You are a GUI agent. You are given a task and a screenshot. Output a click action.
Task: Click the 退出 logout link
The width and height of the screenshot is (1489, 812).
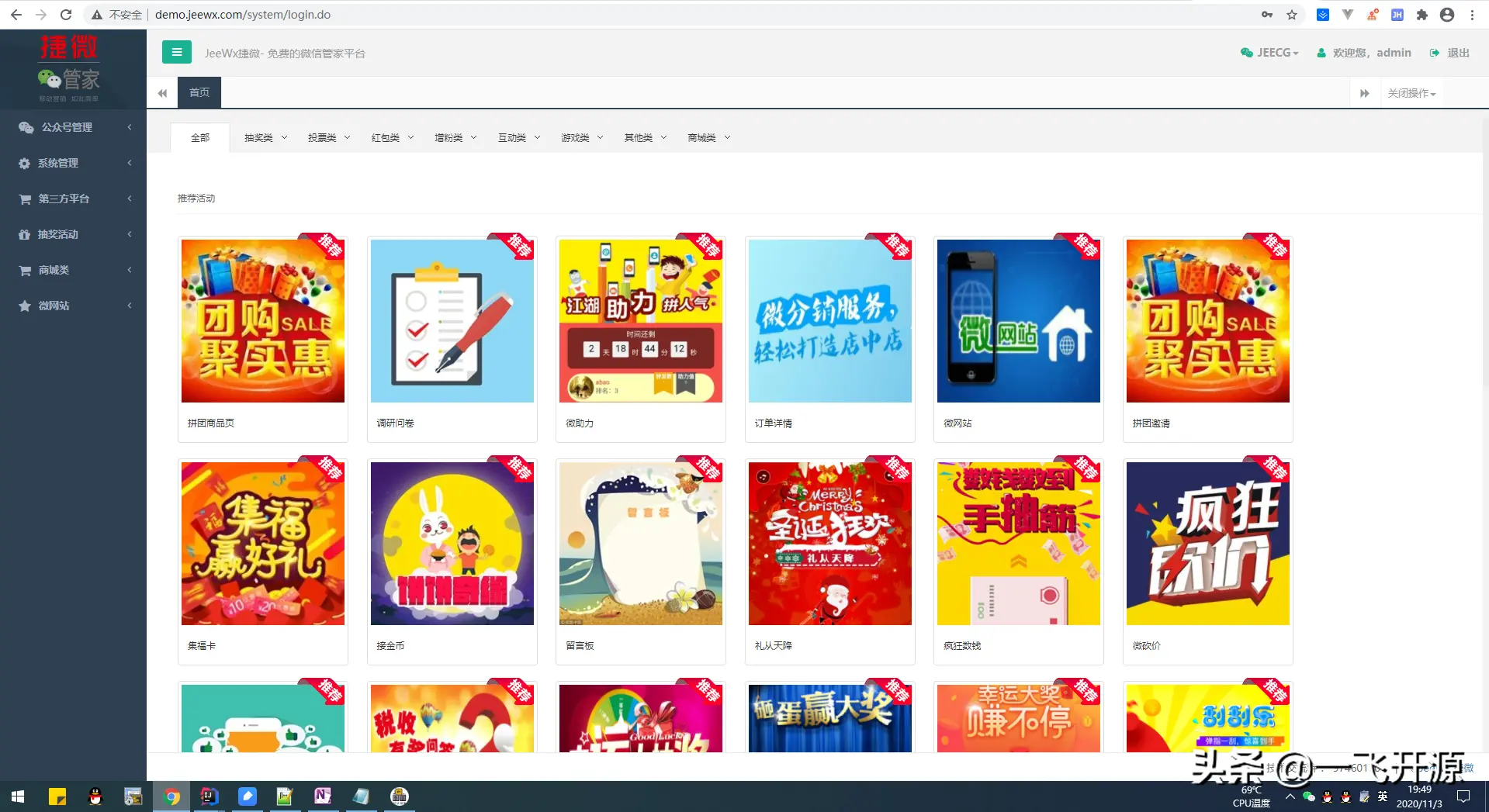[1450, 53]
